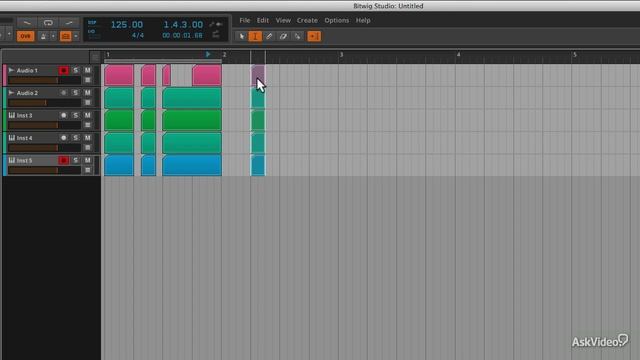Click the DSP meter label
This screenshot has height=360, width=640.
point(92,22)
